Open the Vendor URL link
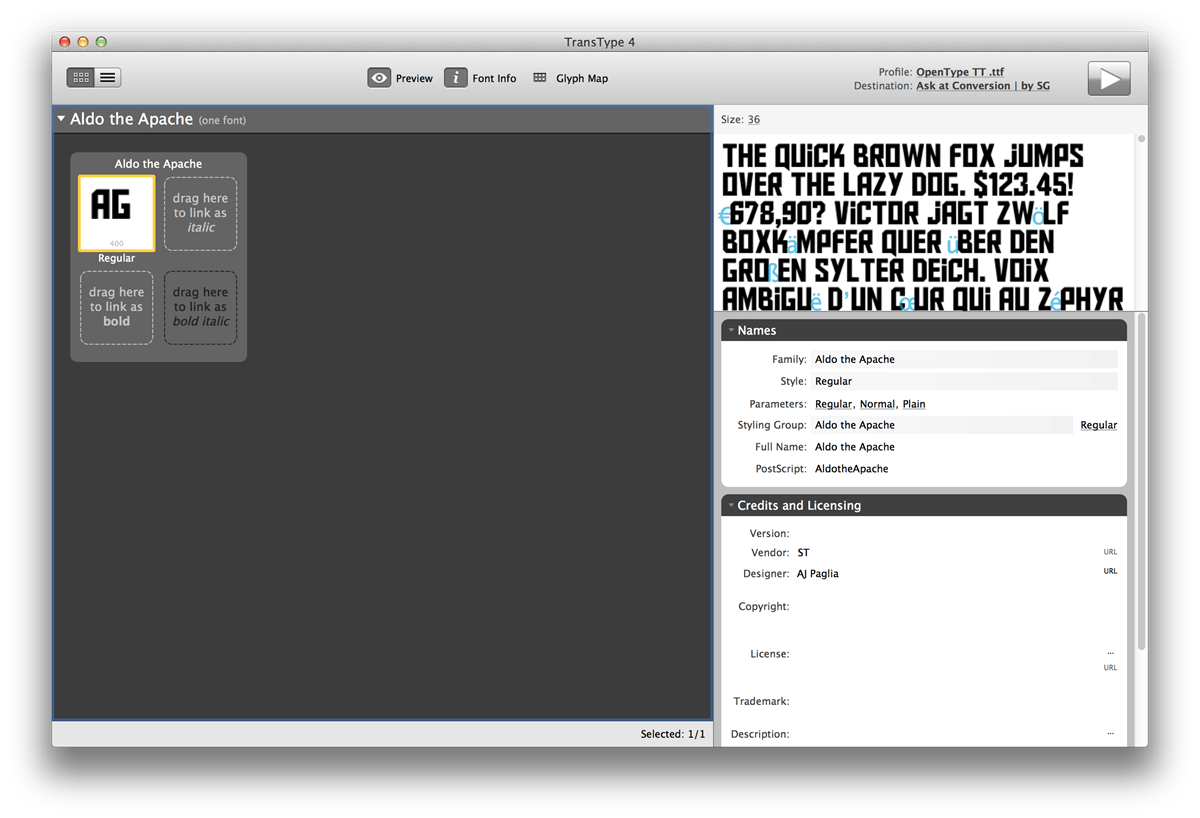The image size is (1200, 818). pos(1110,552)
